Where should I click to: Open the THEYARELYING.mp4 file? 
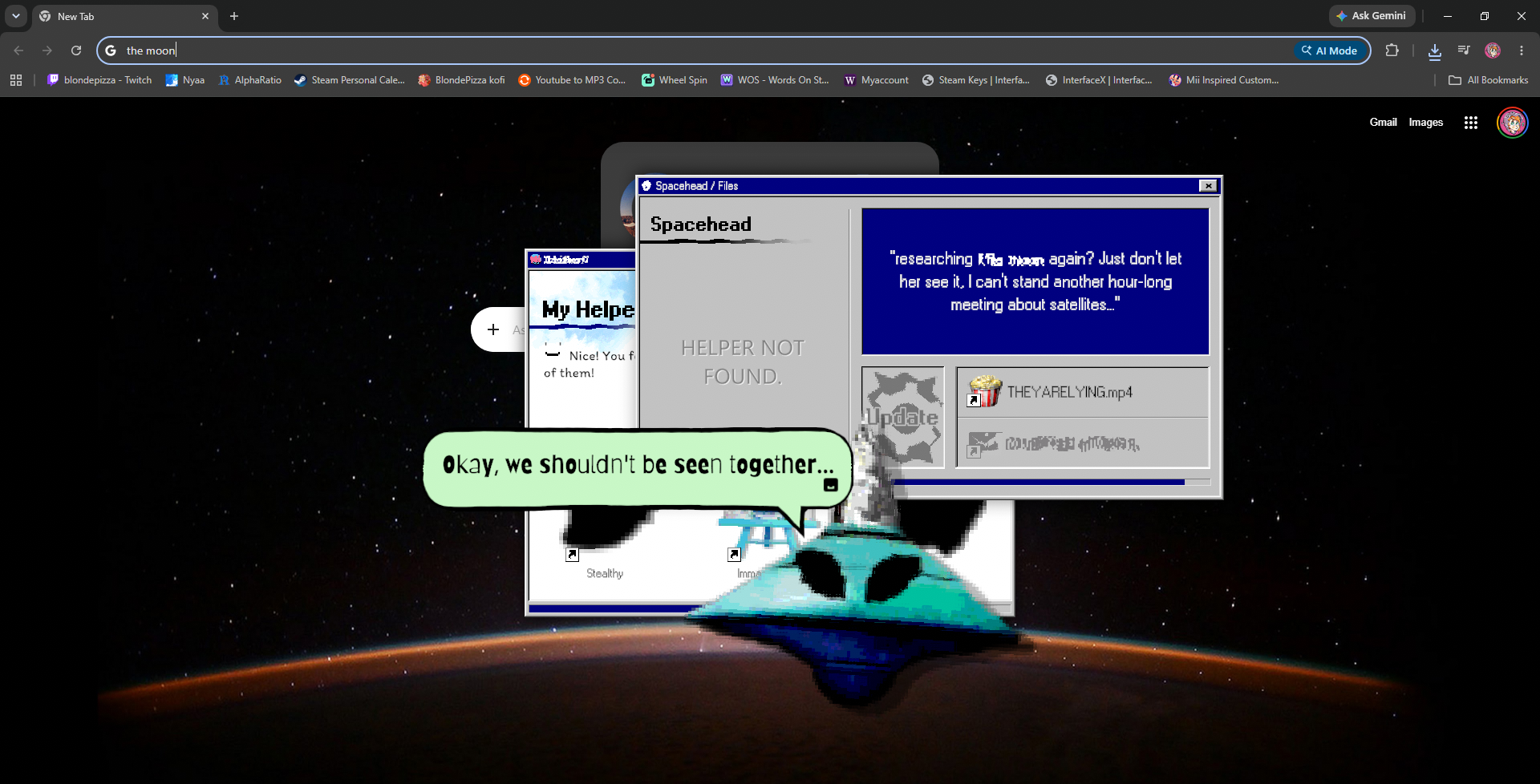tap(1082, 392)
